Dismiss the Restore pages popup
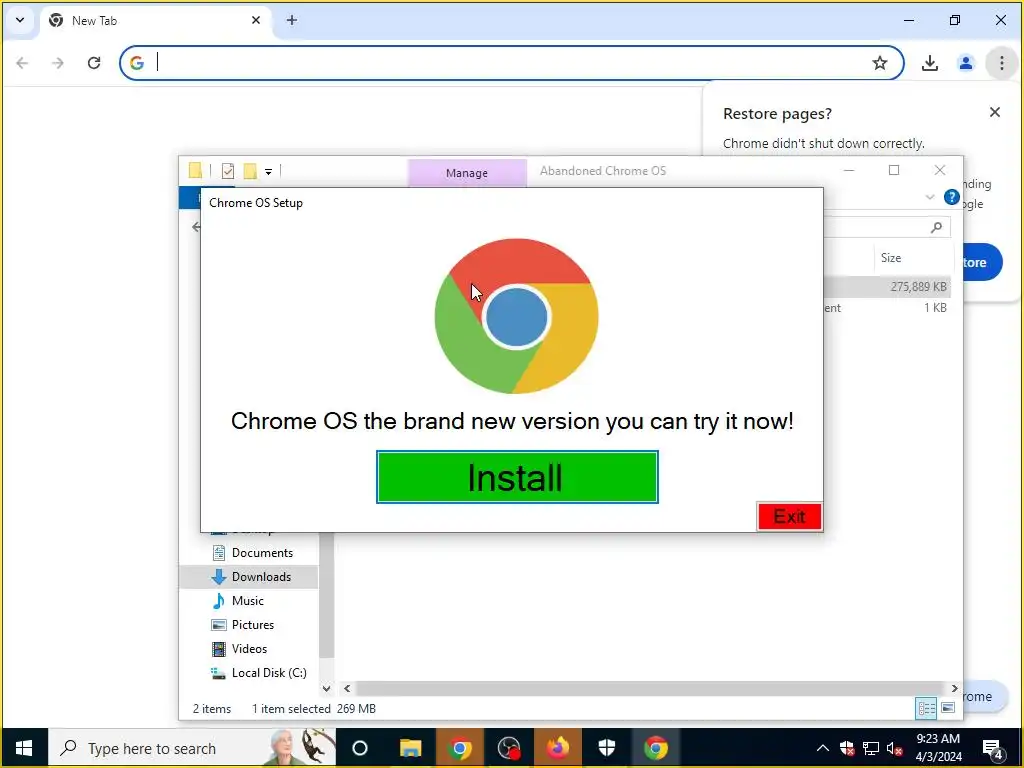The image size is (1024, 768). tap(995, 112)
